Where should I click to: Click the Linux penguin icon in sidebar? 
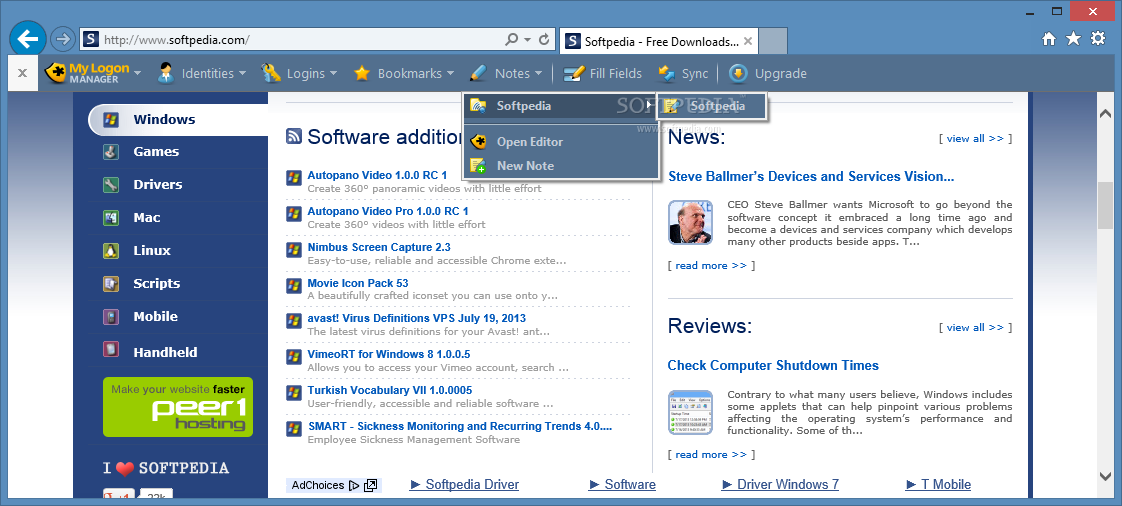point(111,250)
